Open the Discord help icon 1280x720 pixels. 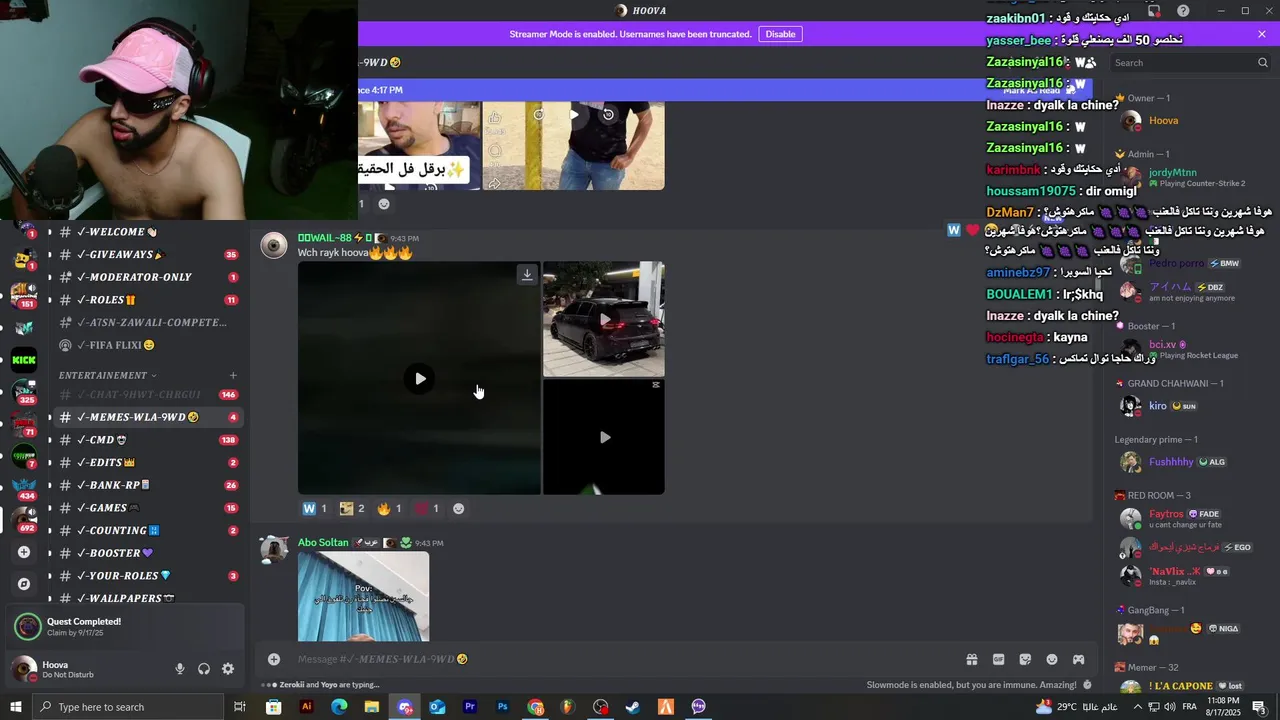click(x=1183, y=11)
